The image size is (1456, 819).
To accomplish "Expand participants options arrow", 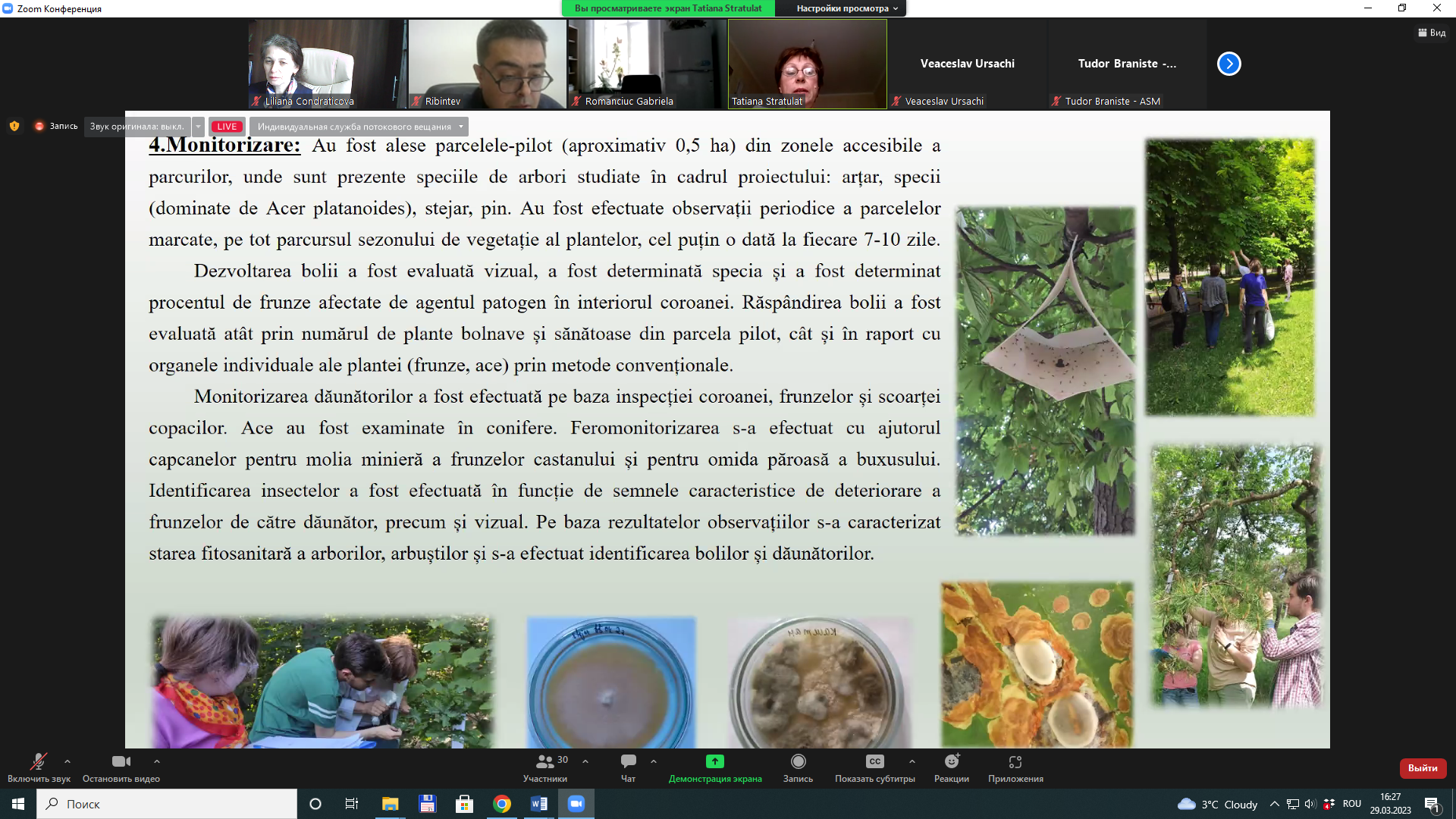I will pyautogui.click(x=585, y=761).
